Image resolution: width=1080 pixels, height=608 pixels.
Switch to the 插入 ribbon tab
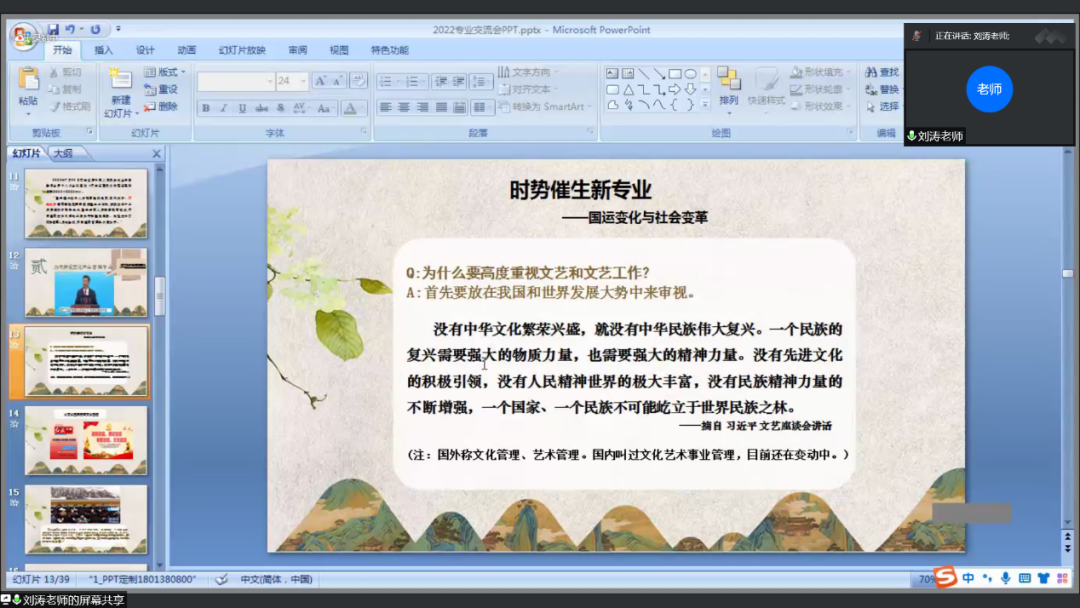tap(104, 50)
